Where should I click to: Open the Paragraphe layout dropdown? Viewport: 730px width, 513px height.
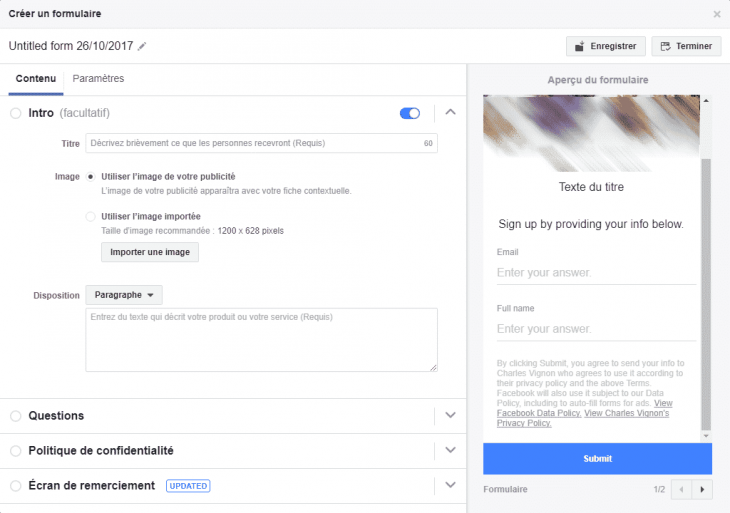click(124, 295)
